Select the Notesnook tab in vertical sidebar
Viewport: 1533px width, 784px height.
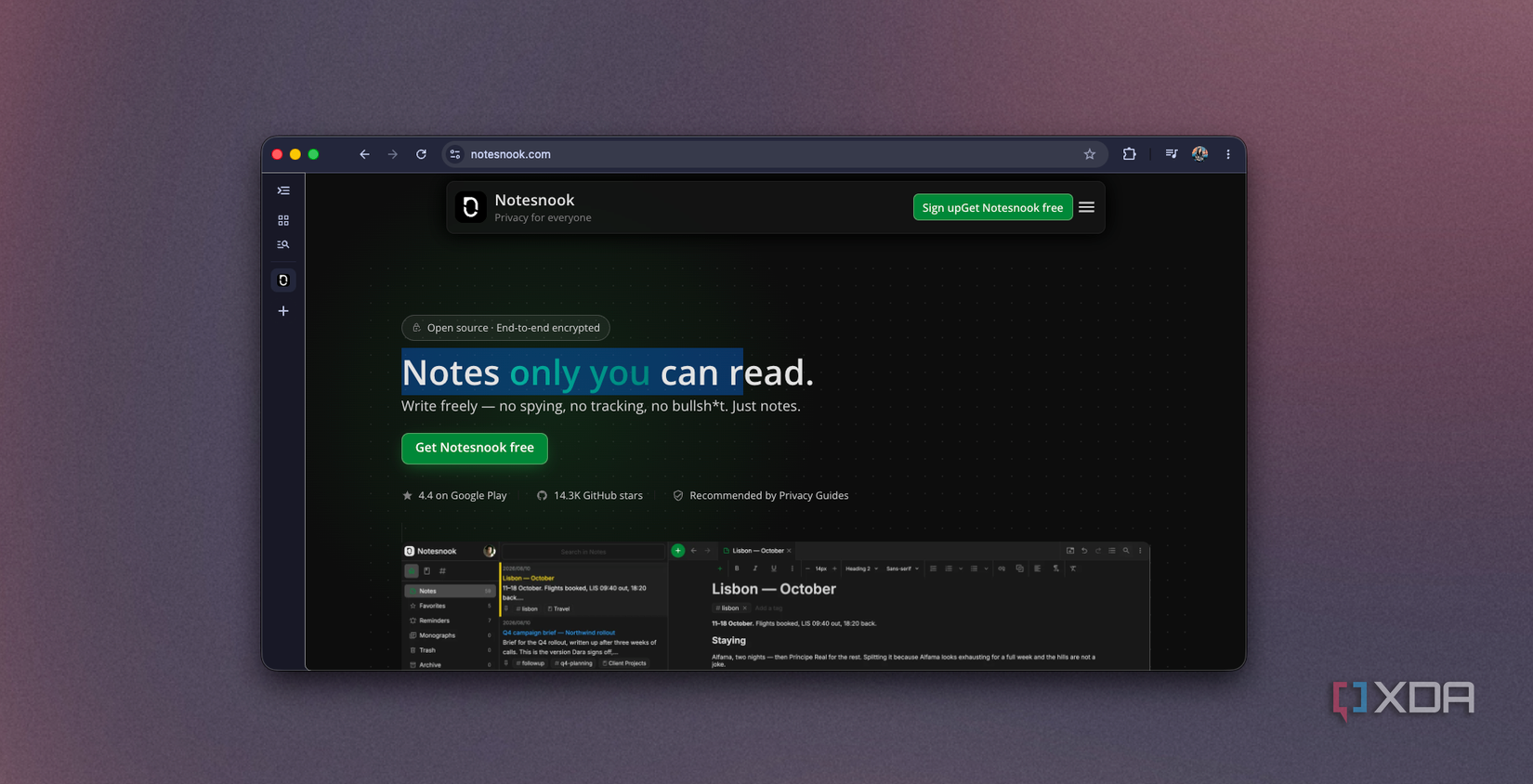283,280
